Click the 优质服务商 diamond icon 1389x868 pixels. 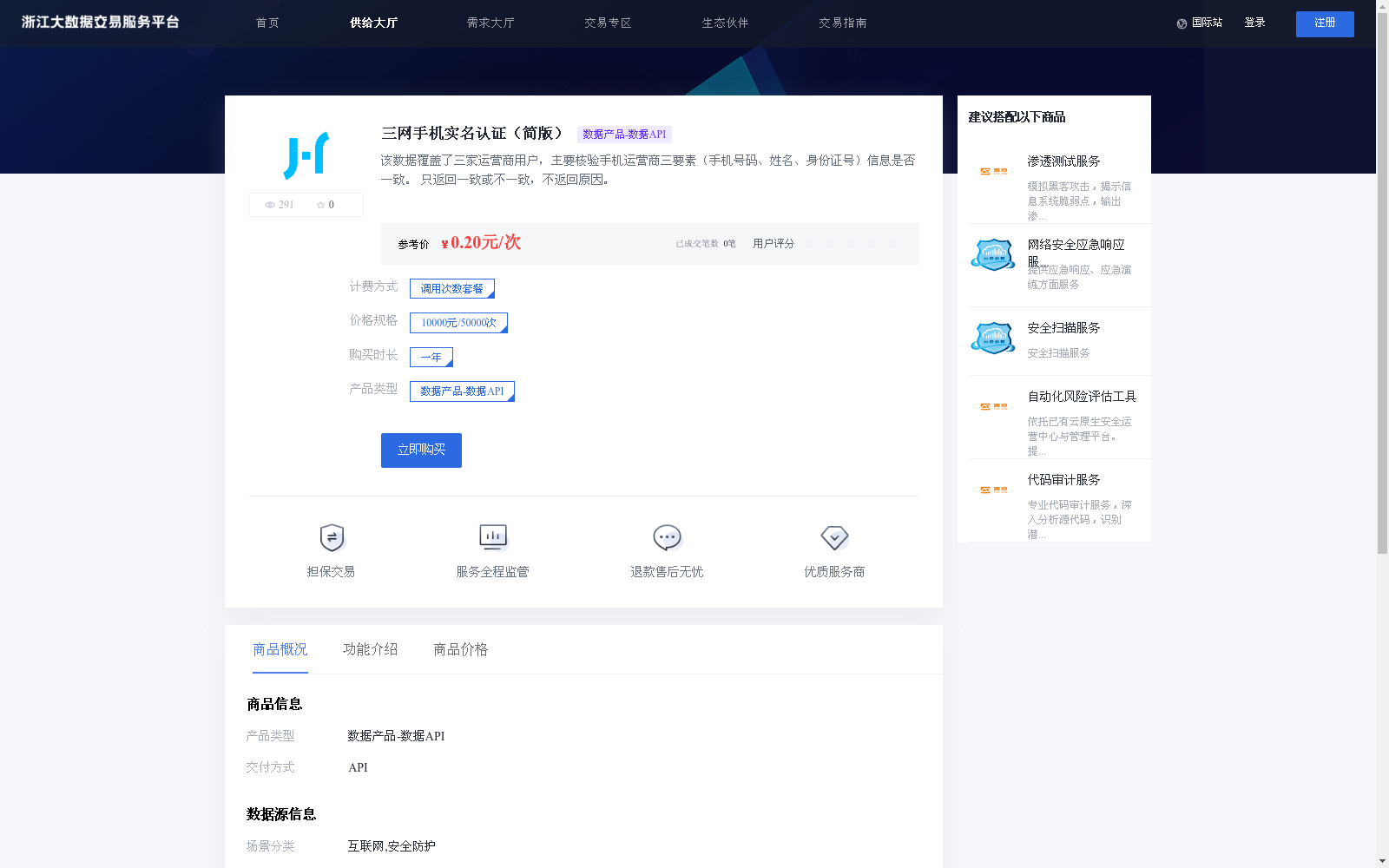point(834,537)
